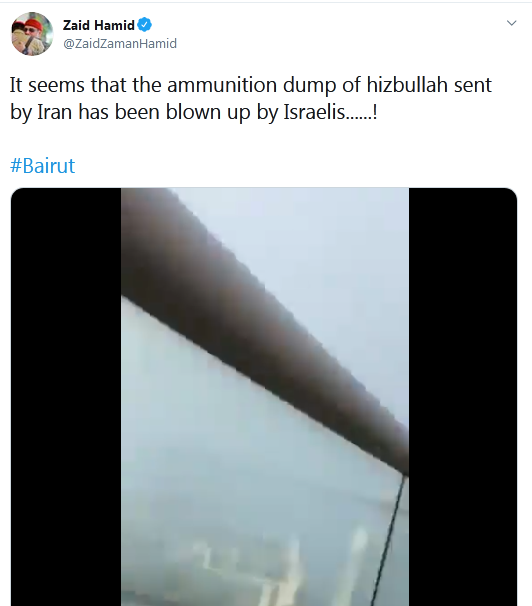Play the embedded tweet video
Viewport: 532px width, 606px height.
coord(264,397)
